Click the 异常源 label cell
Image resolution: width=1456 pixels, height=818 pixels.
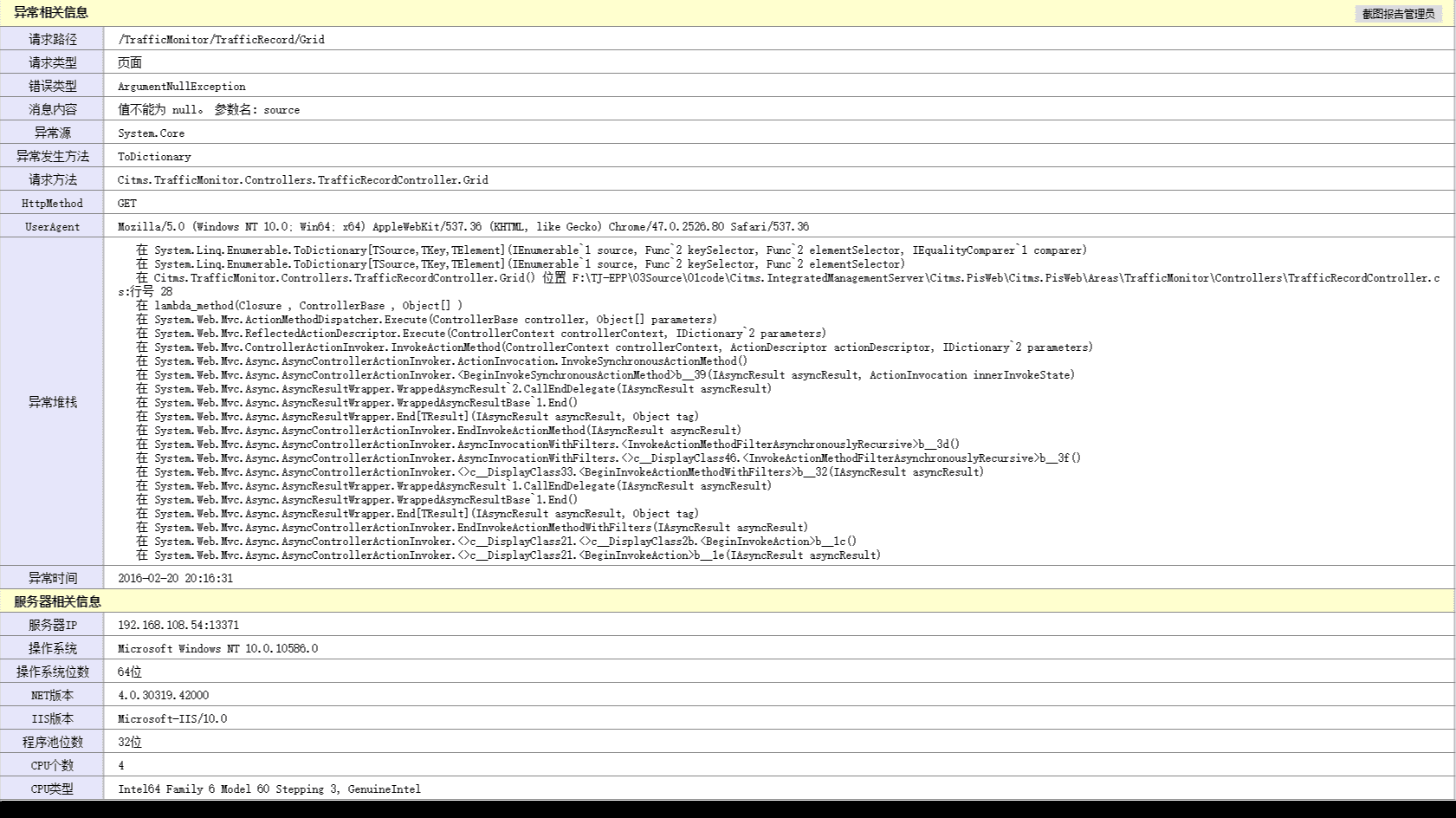(52, 133)
